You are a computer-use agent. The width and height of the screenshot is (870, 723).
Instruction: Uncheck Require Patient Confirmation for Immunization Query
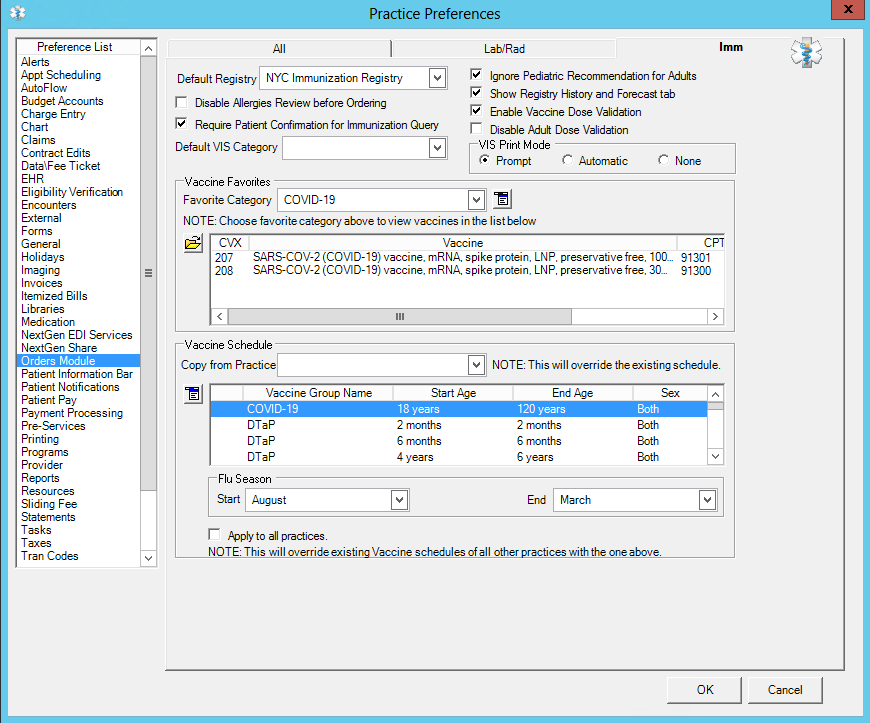(181, 124)
